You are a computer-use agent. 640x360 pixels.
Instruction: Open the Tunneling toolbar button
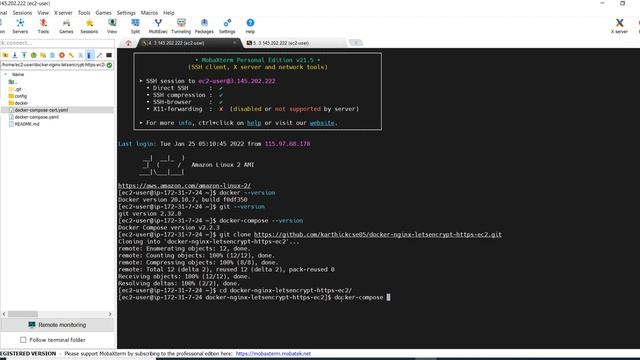[x=181, y=26]
